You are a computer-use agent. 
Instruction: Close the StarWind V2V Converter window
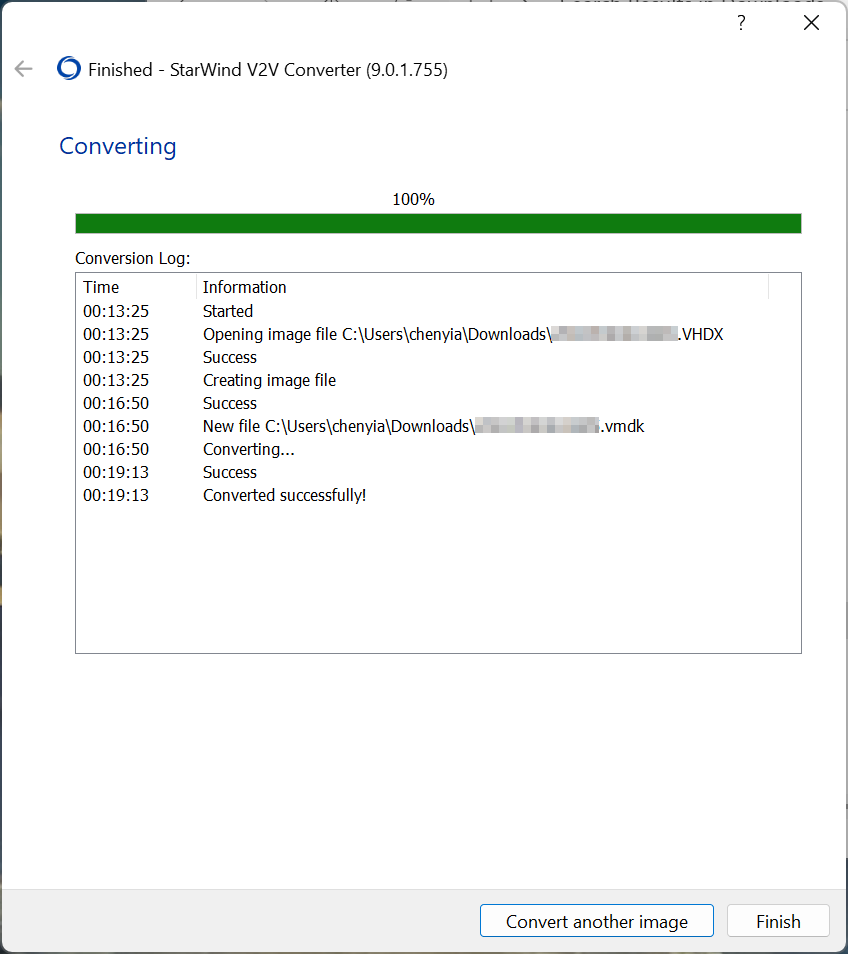tap(811, 23)
